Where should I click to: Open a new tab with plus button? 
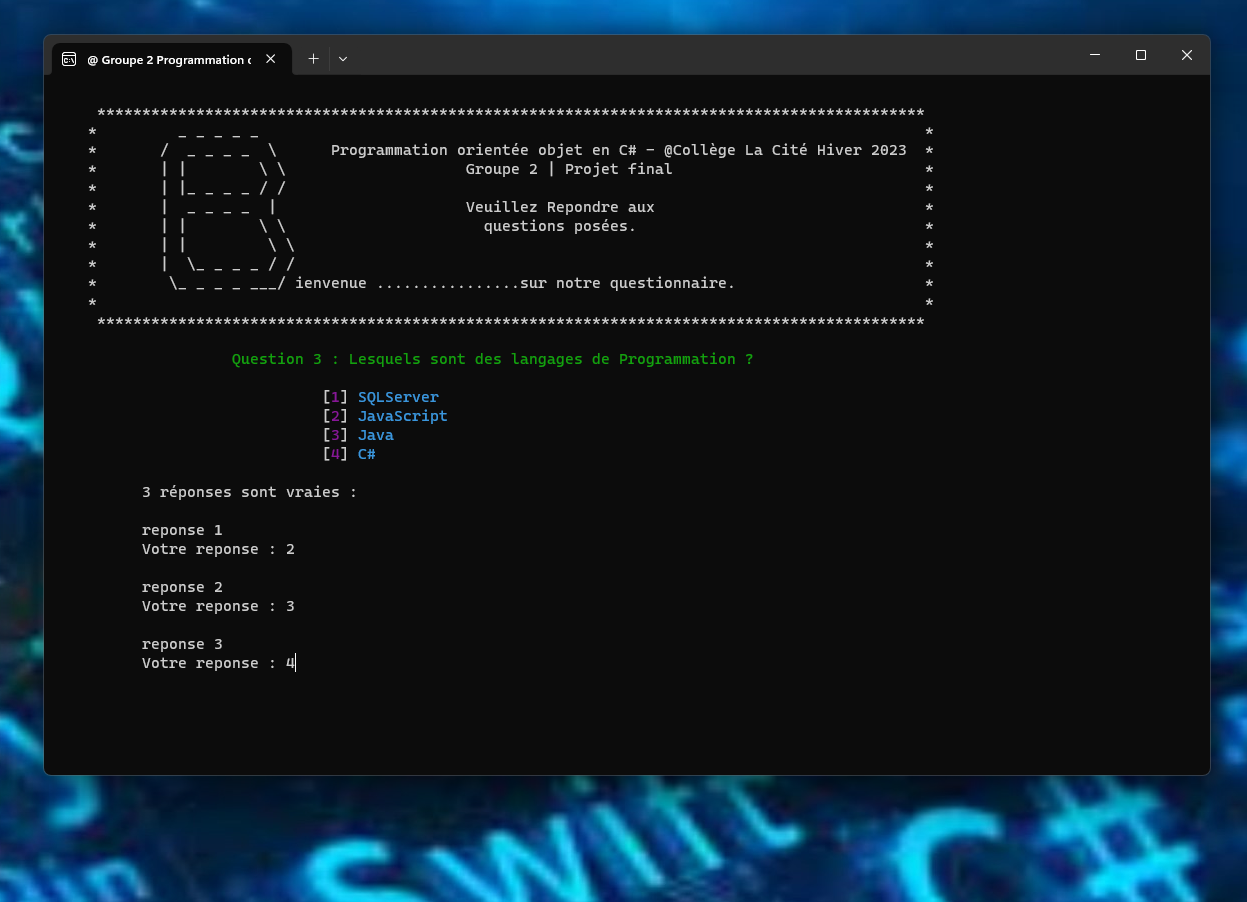pyautogui.click(x=313, y=59)
